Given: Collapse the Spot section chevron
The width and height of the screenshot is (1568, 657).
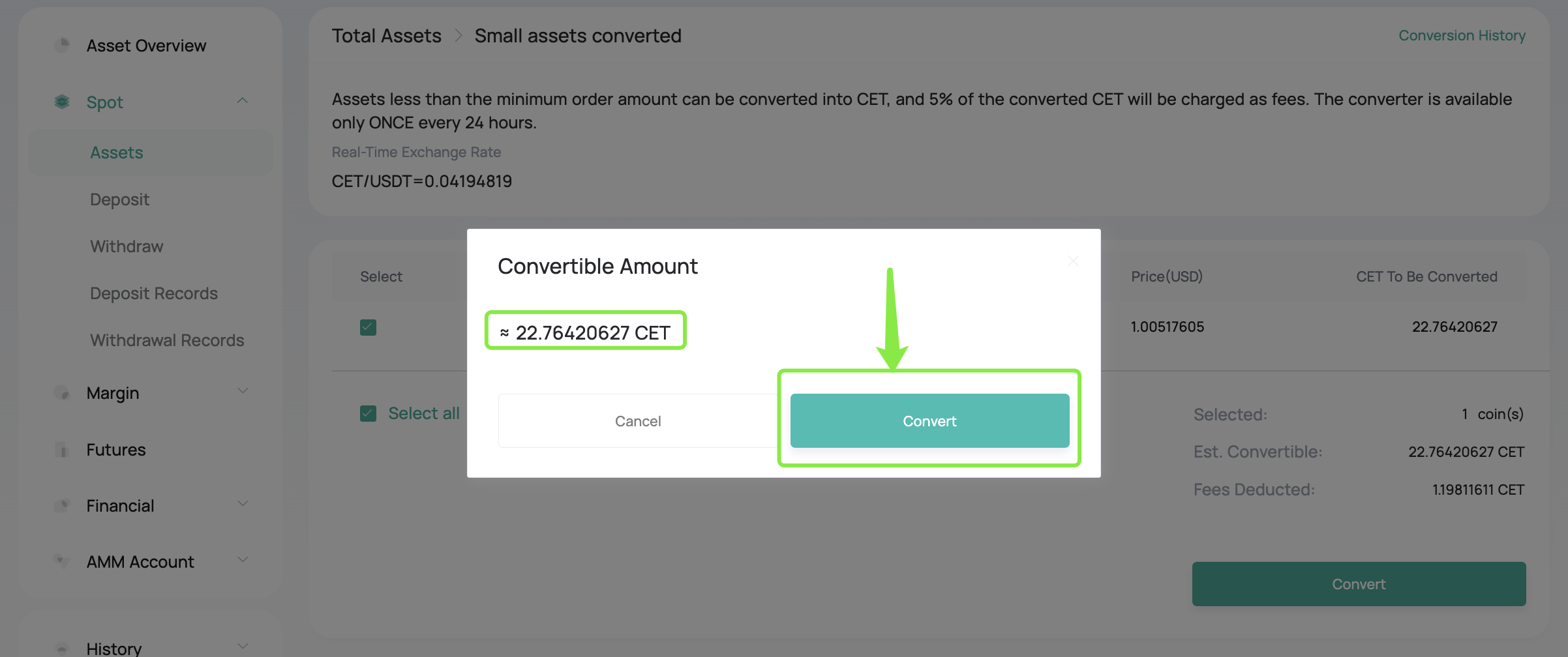Looking at the screenshot, I should (x=243, y=101).
